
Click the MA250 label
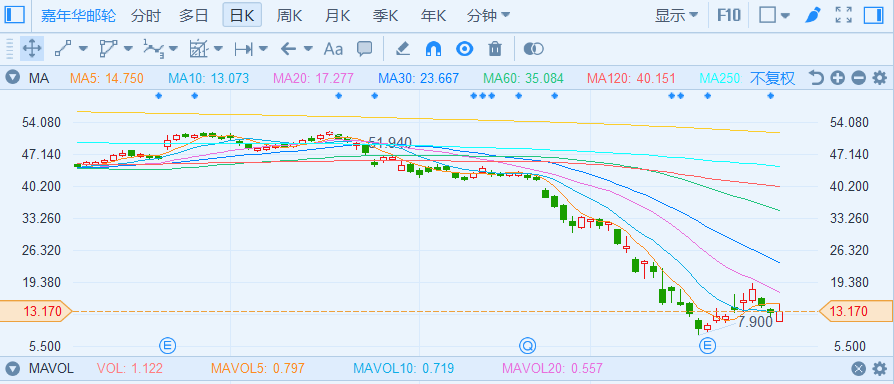coord(719,79)
